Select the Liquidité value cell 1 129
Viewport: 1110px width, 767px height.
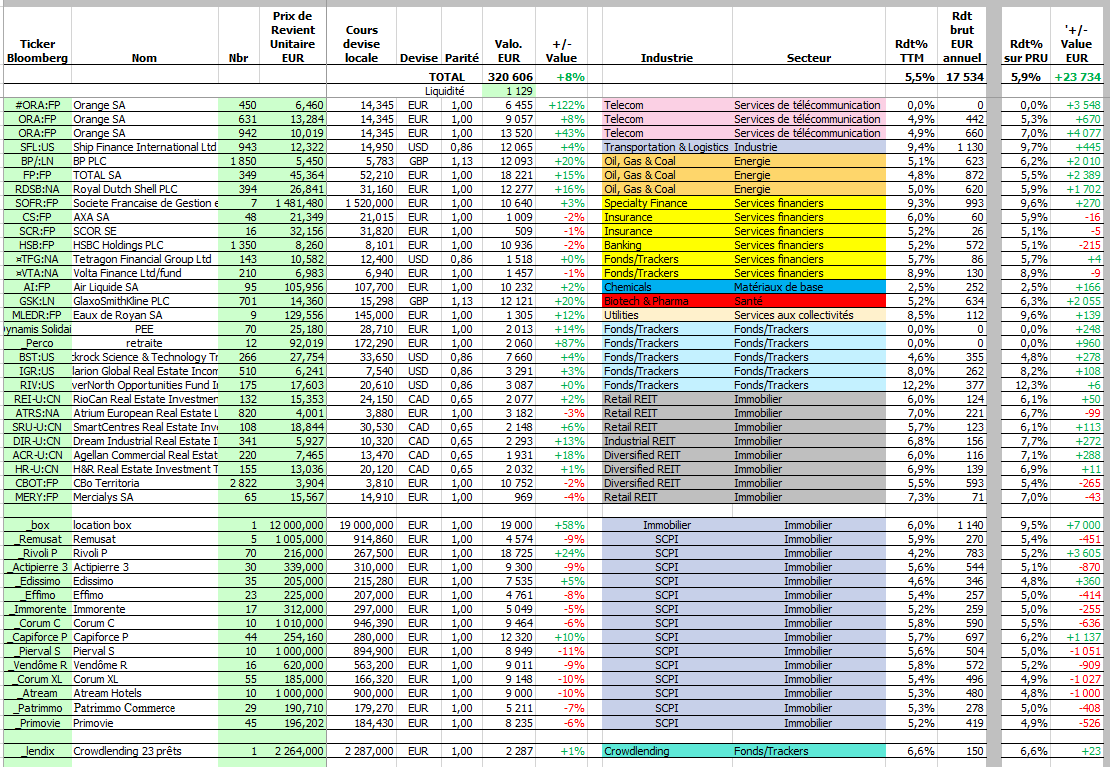click(509, 91)
